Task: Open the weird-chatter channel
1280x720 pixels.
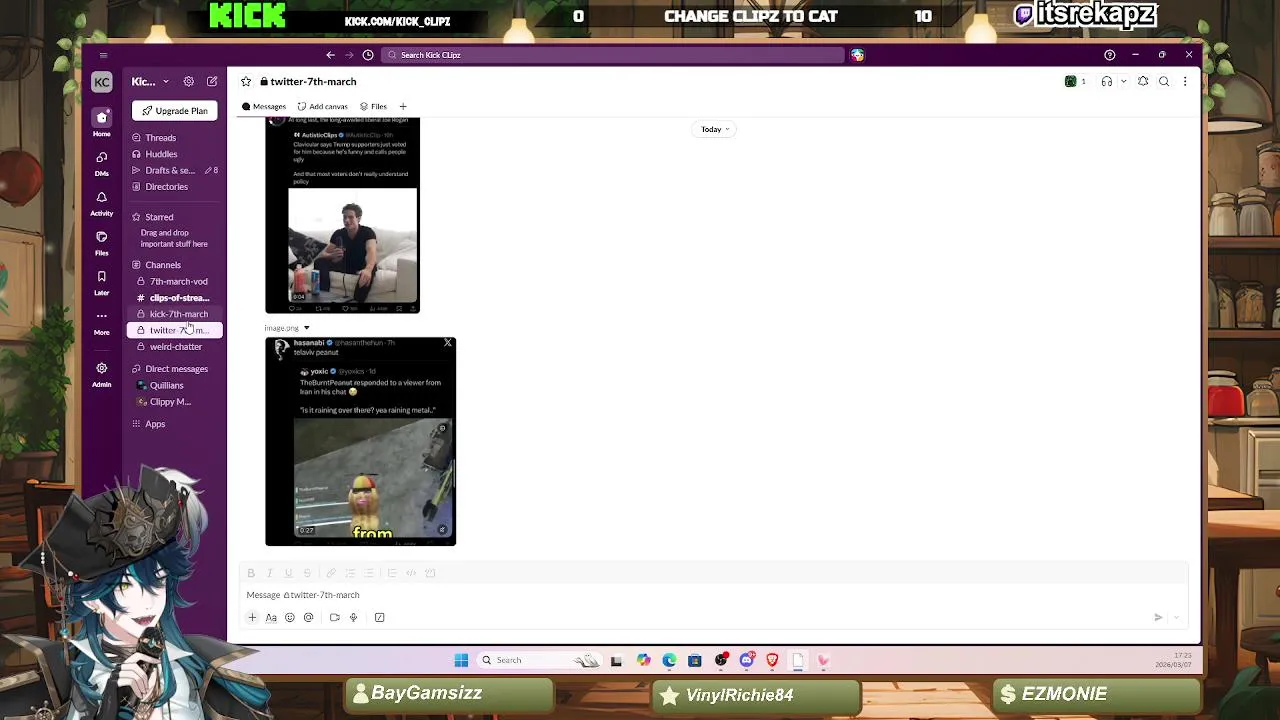Action: (175, 347)
